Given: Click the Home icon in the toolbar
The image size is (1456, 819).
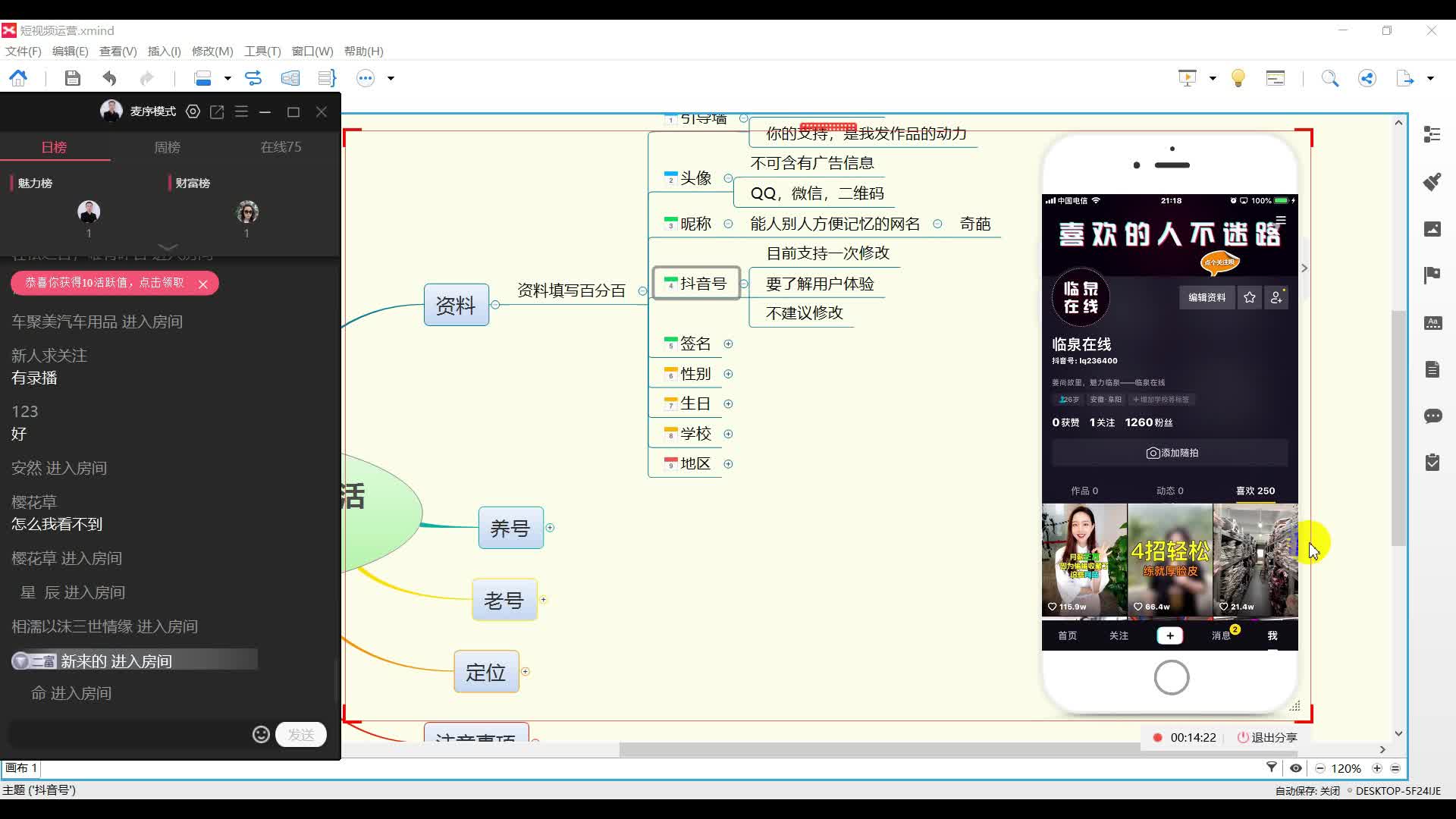Looking at the screenshot, I should 18,78.
